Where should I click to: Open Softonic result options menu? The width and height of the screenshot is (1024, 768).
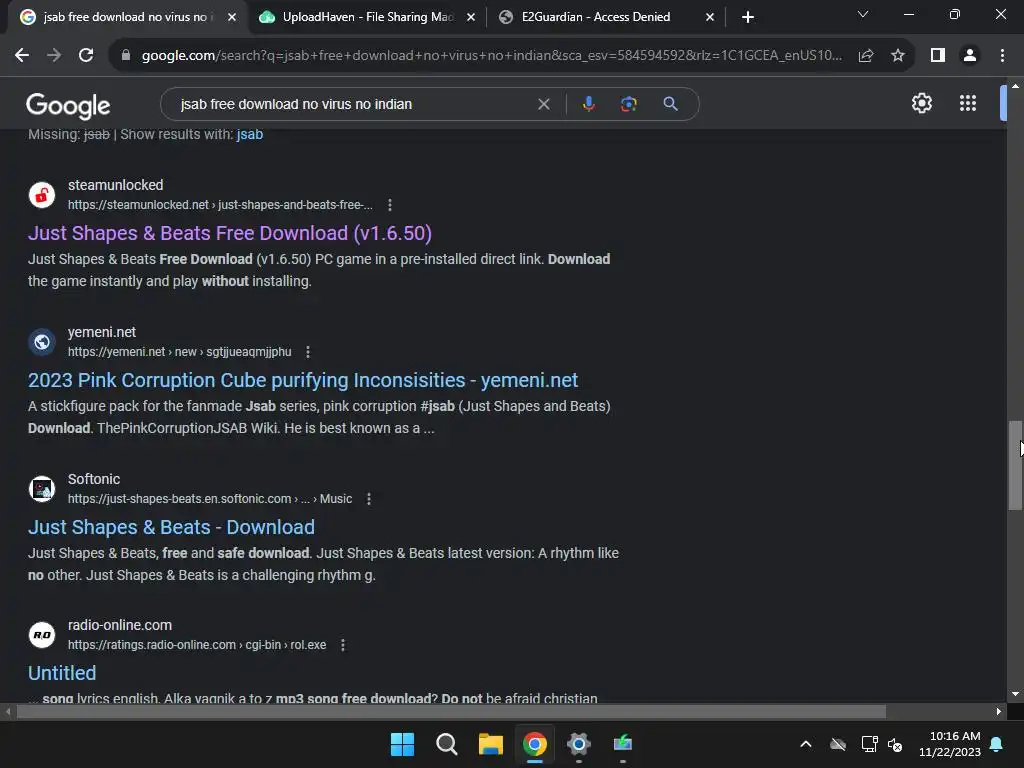(369, 499)
